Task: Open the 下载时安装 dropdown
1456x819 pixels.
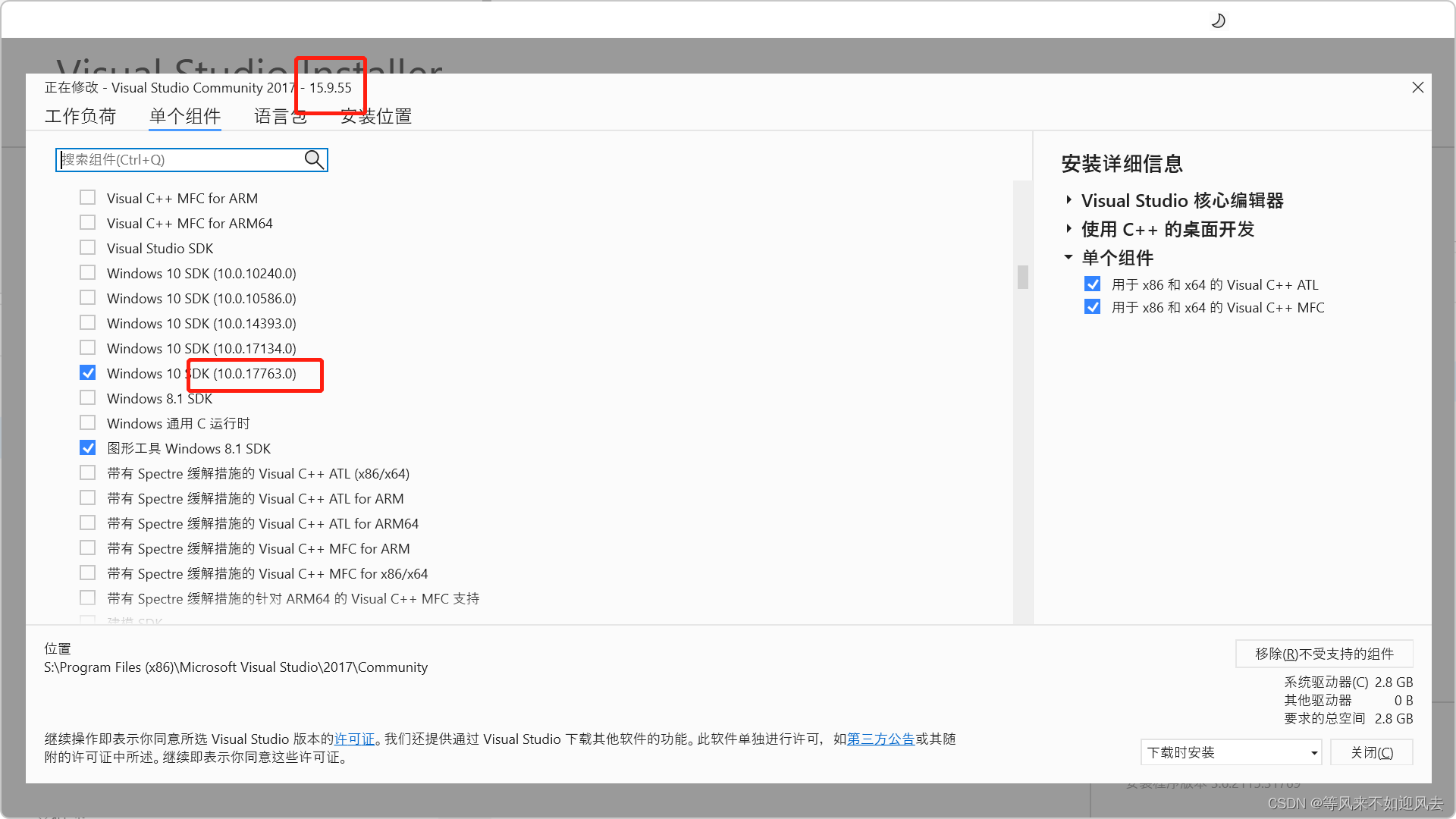Action: [x=1231, y=752]
